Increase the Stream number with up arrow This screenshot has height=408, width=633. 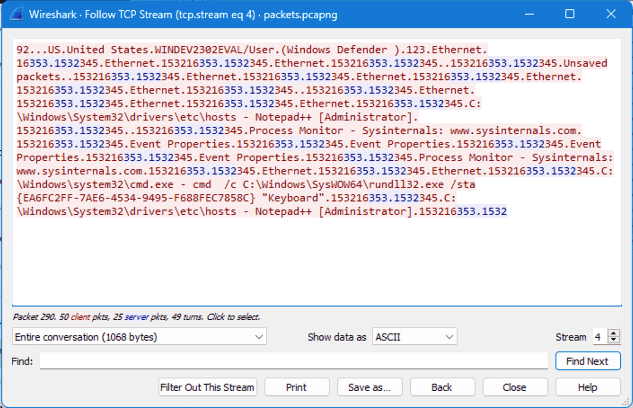(x=614, y=333)
